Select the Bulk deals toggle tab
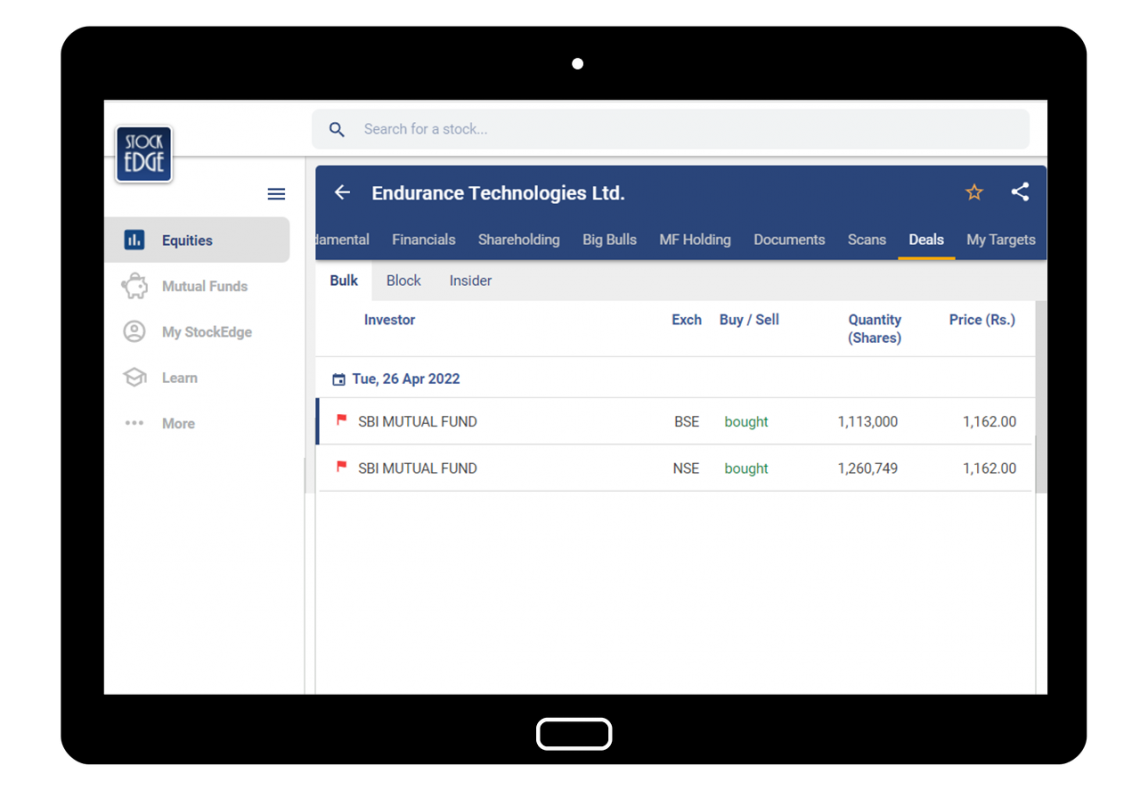 [343, 280]
